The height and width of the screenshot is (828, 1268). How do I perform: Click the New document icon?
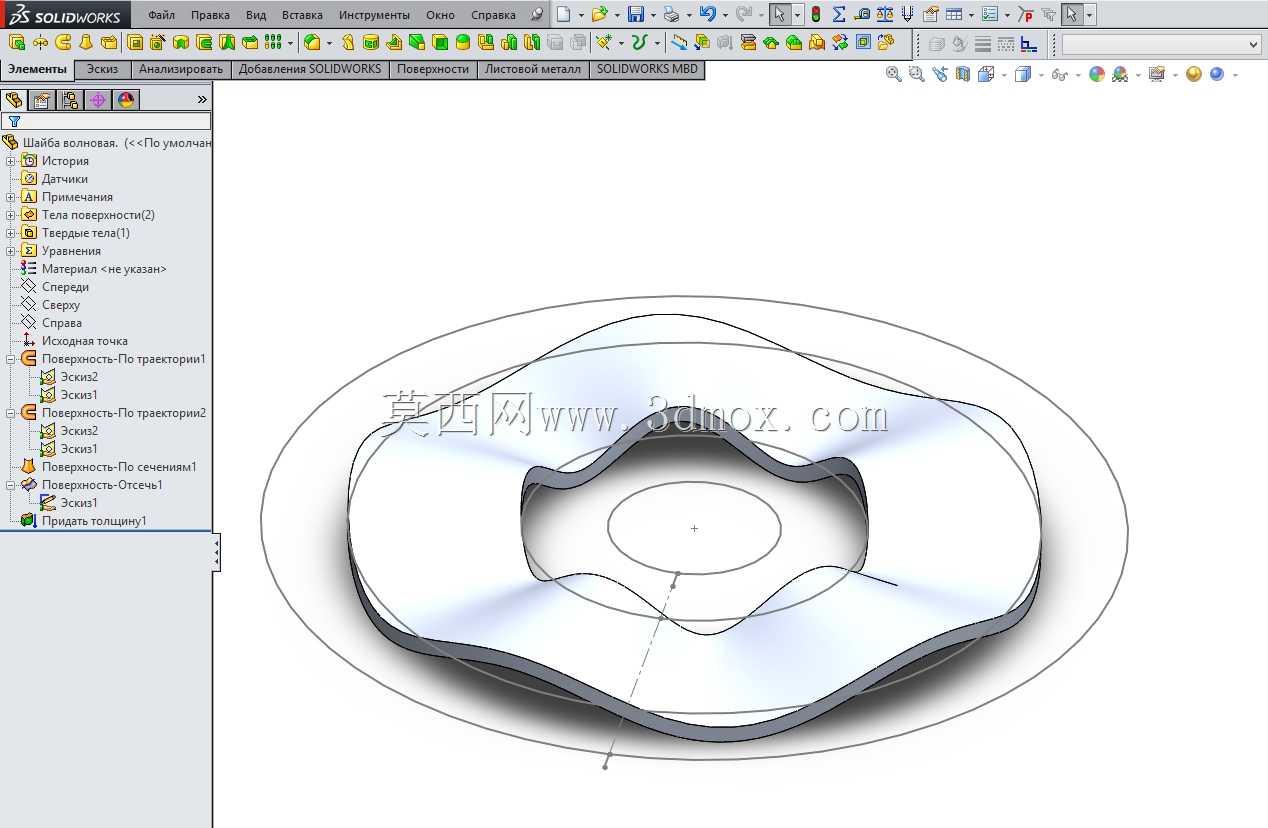[x=565, y=15]
